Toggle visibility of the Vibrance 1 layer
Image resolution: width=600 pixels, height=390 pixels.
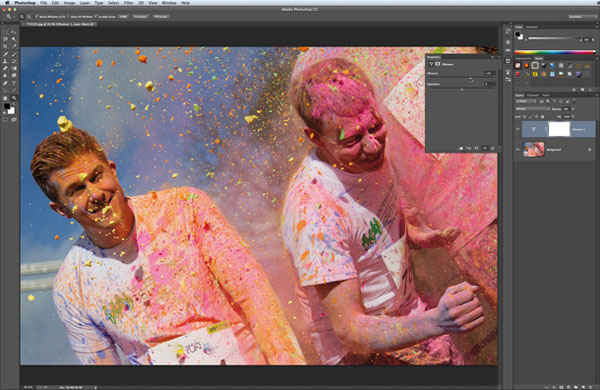[x=518, y=129]
